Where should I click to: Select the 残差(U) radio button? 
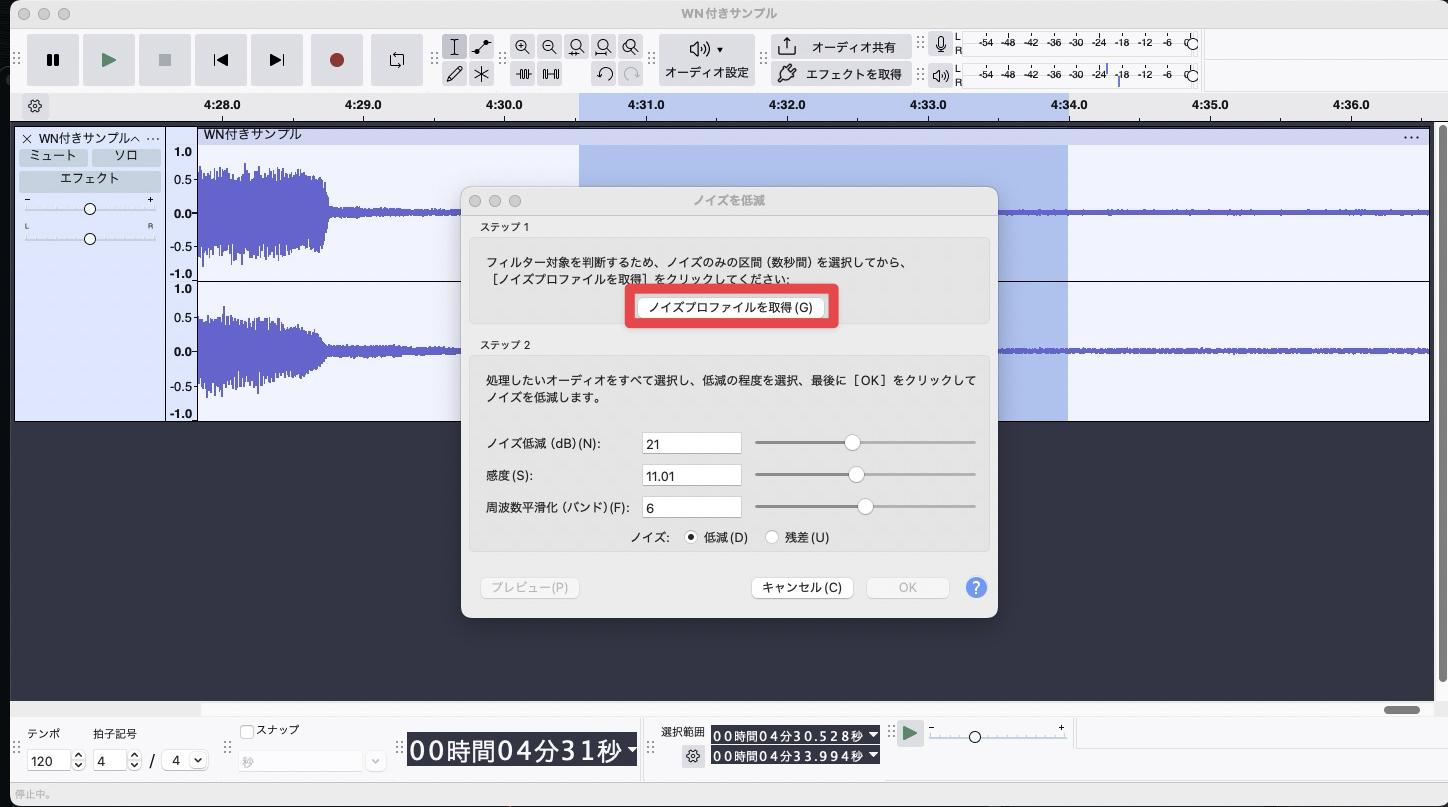[x=772, y=537]
